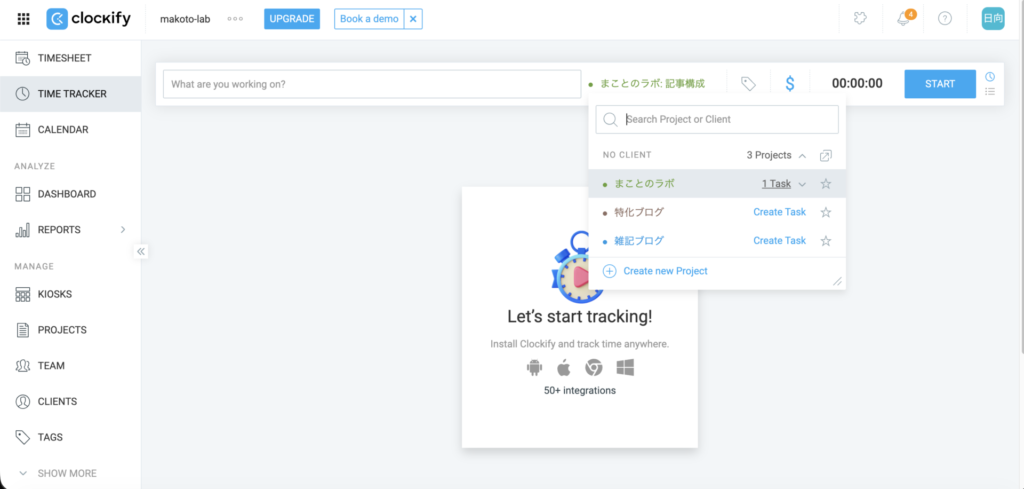Click Create new Project link
This screenshot has width=1024, height=489.
(x=664, y=271)
